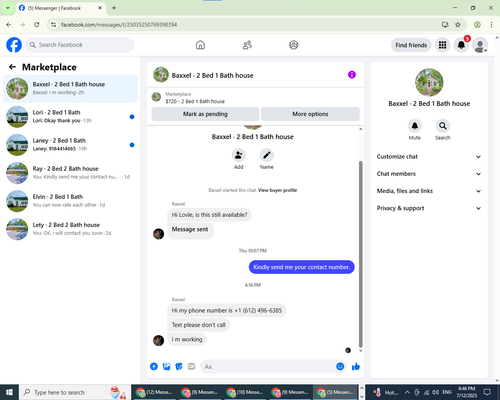Attach a file with the photo icon
Viewport: 500px width, 400px height.
point(166,367)
